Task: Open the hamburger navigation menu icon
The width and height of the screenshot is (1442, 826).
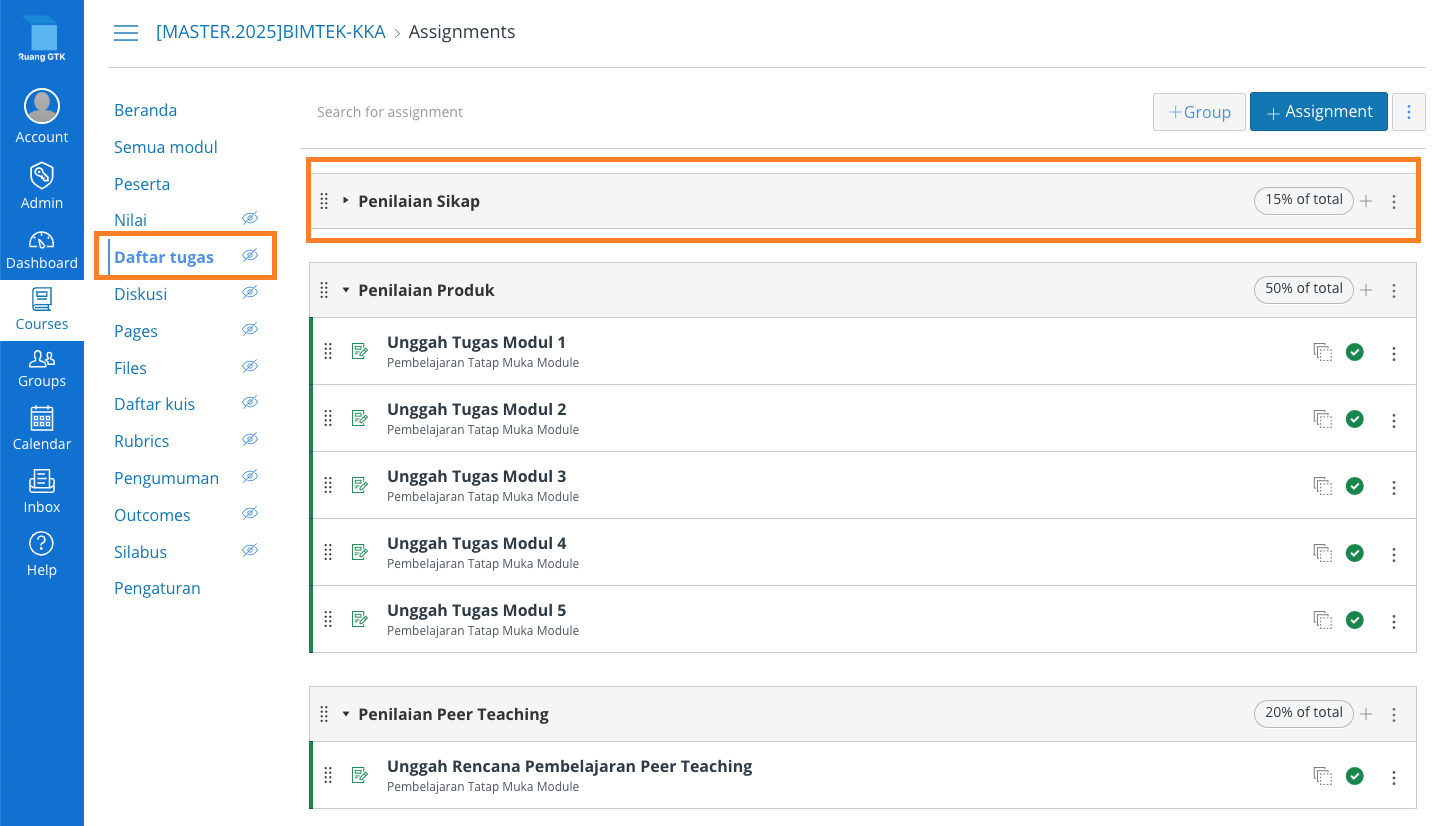Action: tap(126, 33)
